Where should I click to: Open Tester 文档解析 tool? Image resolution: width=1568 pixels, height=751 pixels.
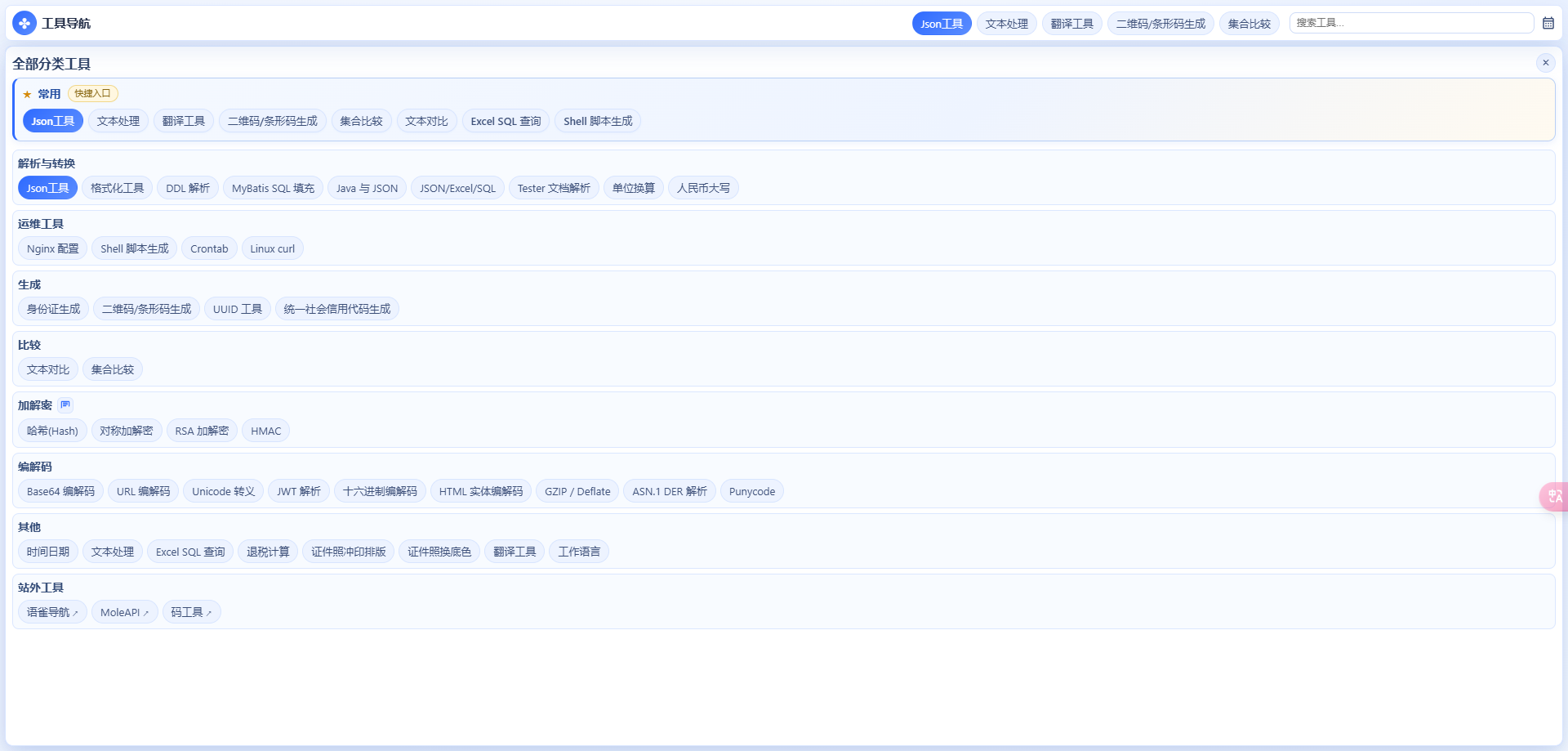tap(554, 188)
